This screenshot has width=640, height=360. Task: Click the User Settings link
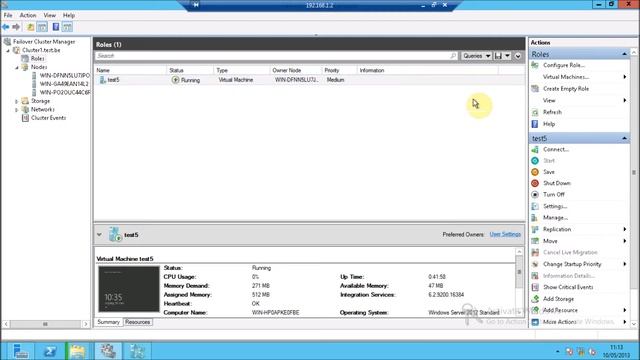[505, 234]
